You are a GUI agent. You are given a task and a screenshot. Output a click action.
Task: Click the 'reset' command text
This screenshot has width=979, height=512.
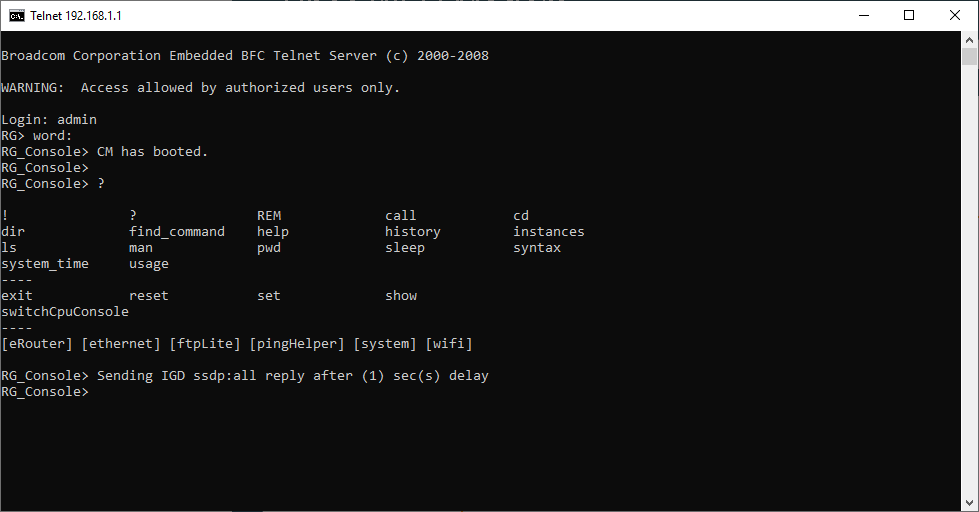149,296
